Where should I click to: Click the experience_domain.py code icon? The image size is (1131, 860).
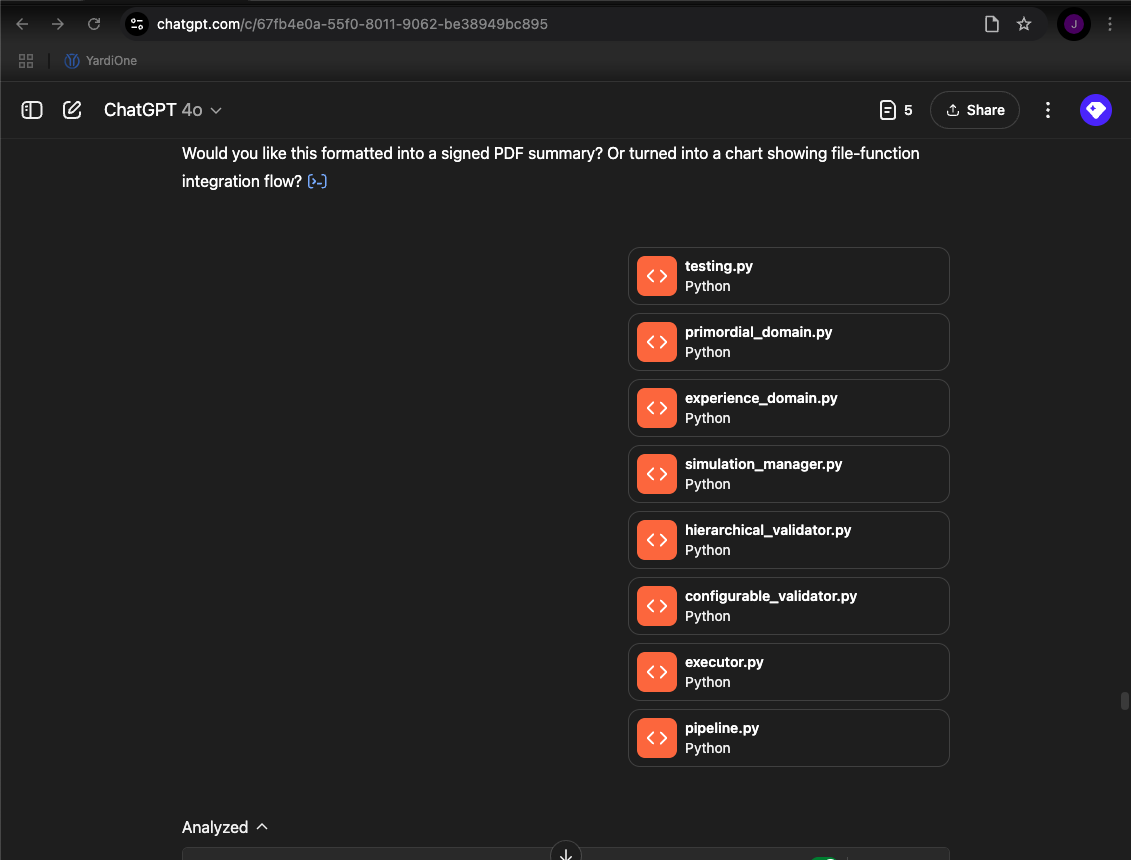coord(656,408)
